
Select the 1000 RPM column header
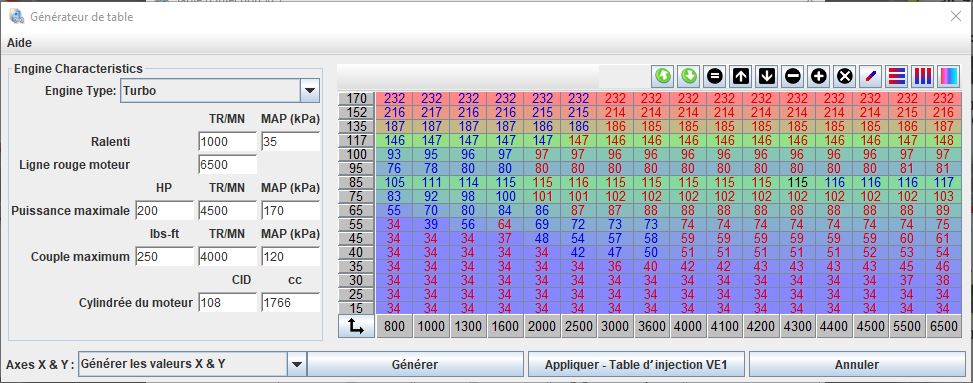(431, 327)
